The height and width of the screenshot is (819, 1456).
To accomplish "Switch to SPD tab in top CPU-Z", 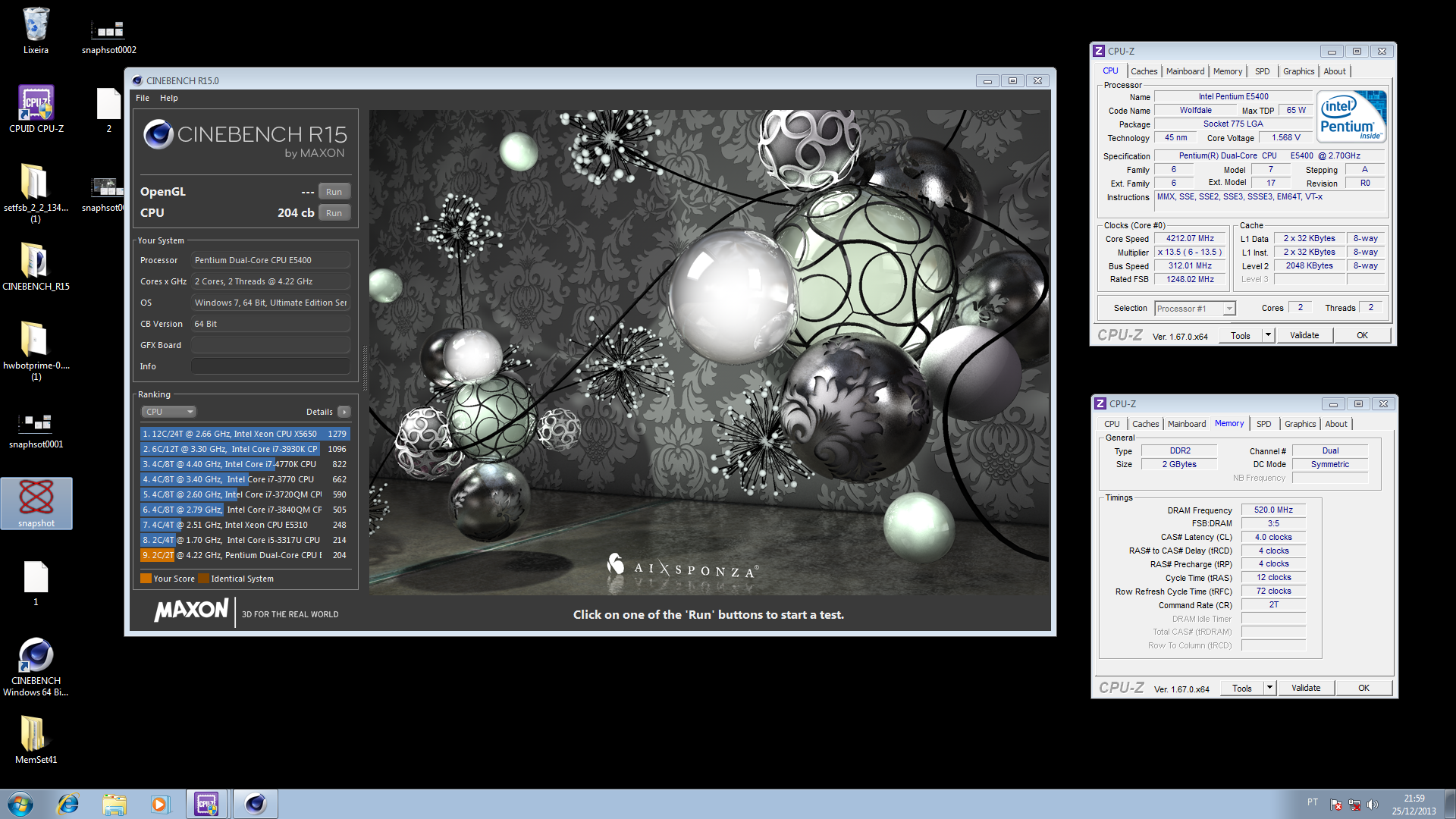I will point(1262,71).
